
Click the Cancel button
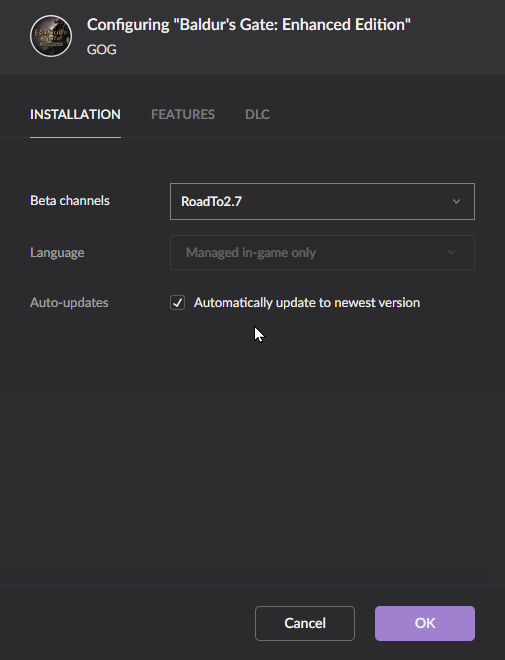tap(305, 623)
